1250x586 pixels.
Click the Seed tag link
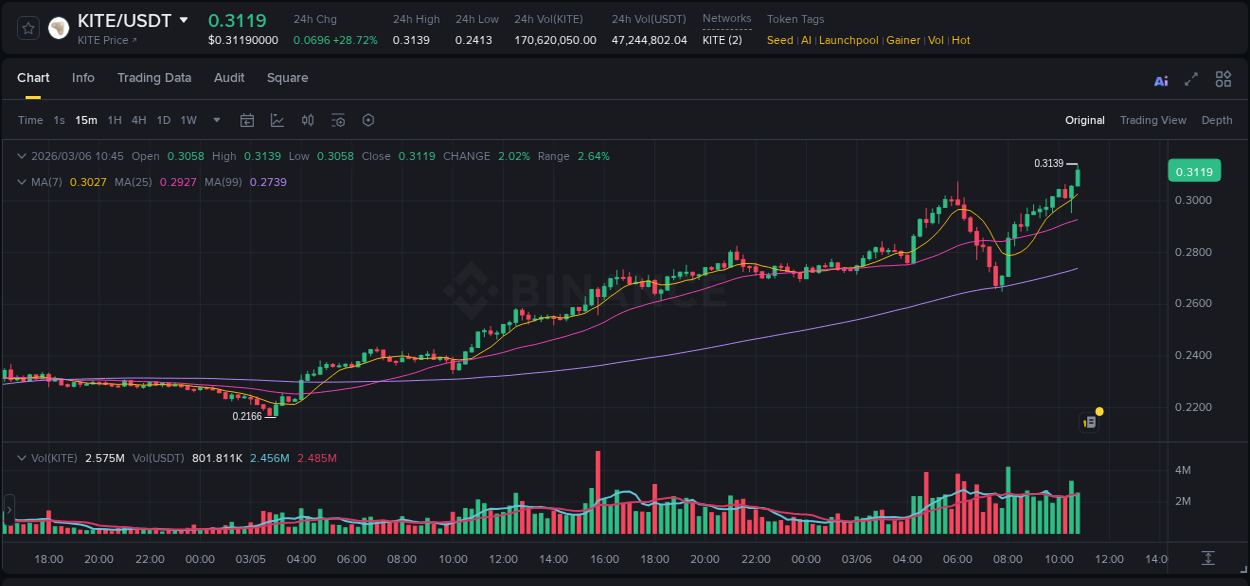(x=780, y=40)
